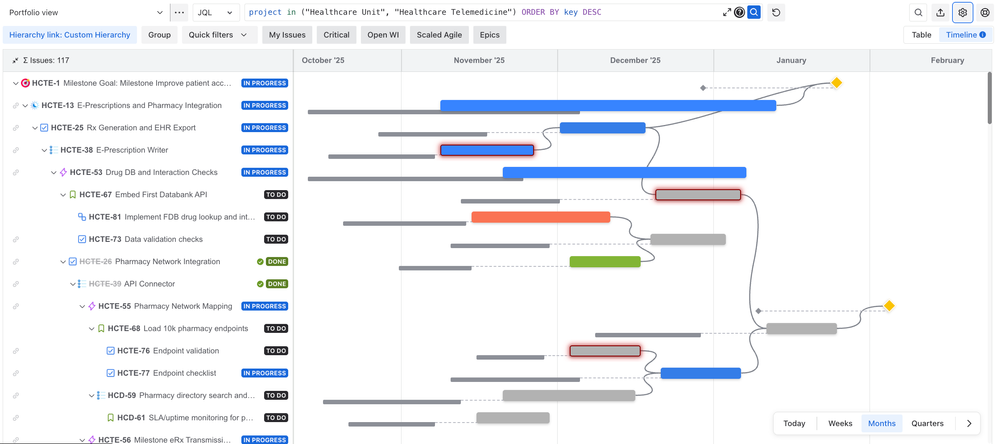Click the link icon beside HCTE-73
This screenshot has width=998, height=444.
pyautogui.click(x=15, y=239)
